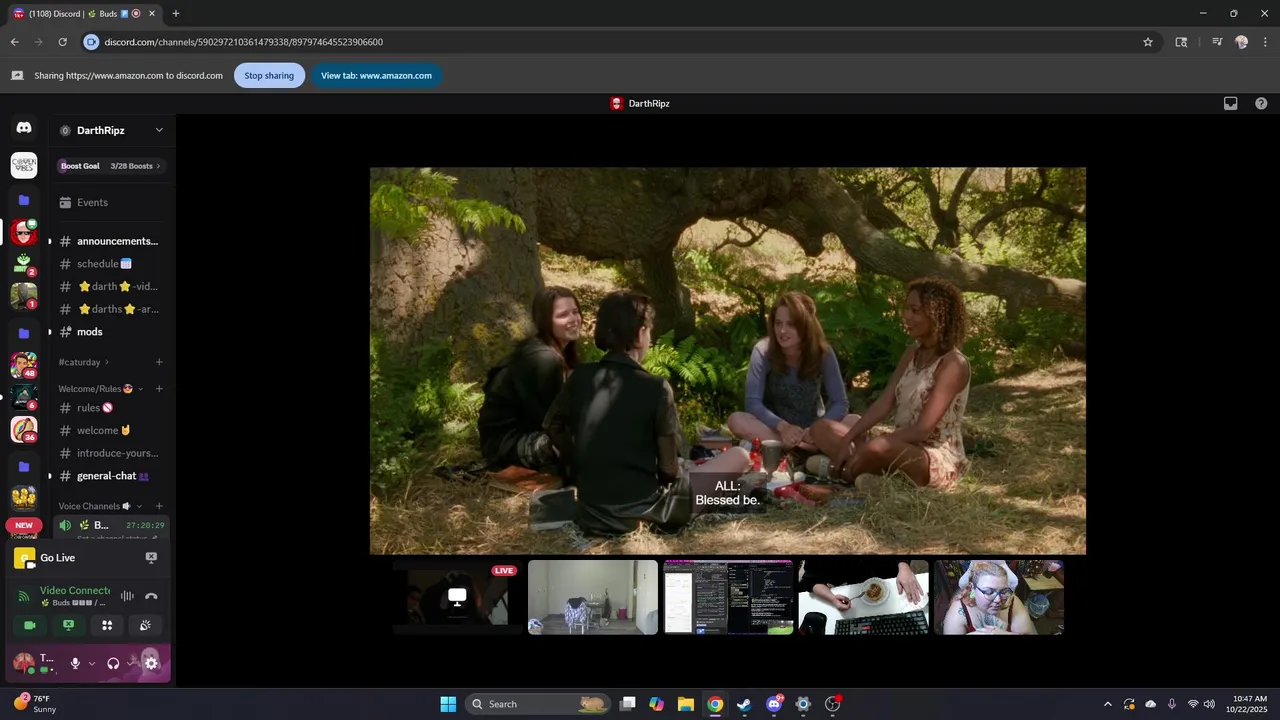1280x720 pixels.
Task: Stop streaming icon beside Go Live
Action: coord(151,558)
